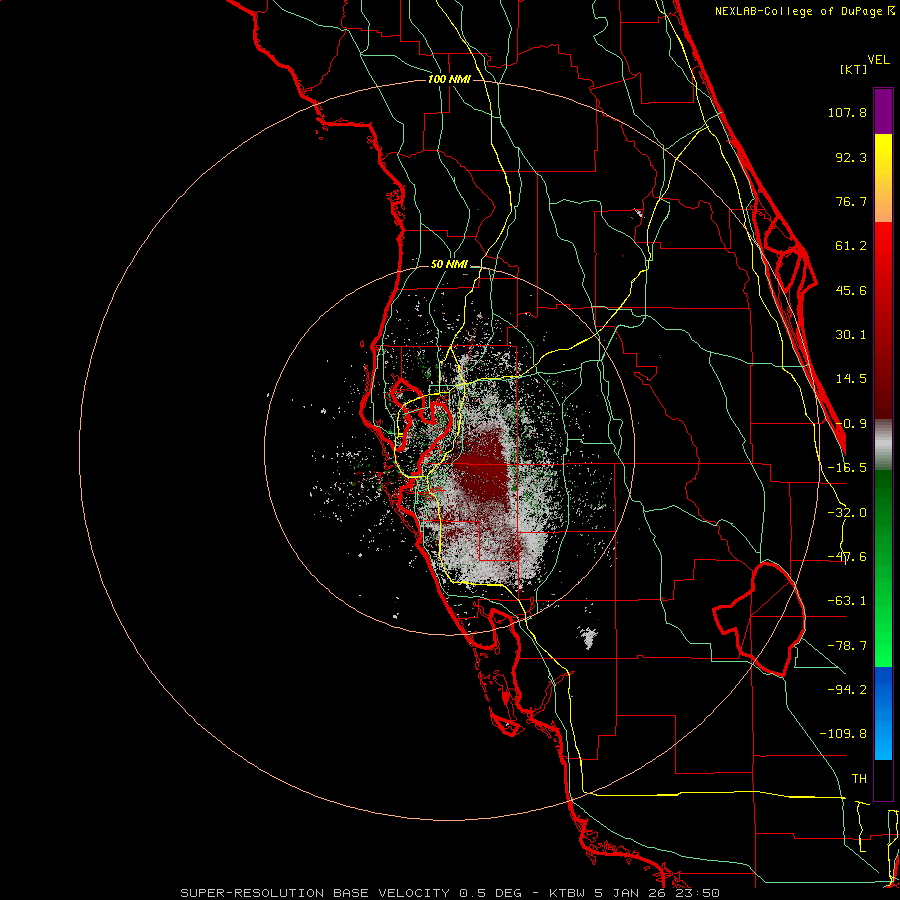Screen dimensions: 900x900
Task: Click the 45.6 legend value
Action: click(x=851, y=290)
